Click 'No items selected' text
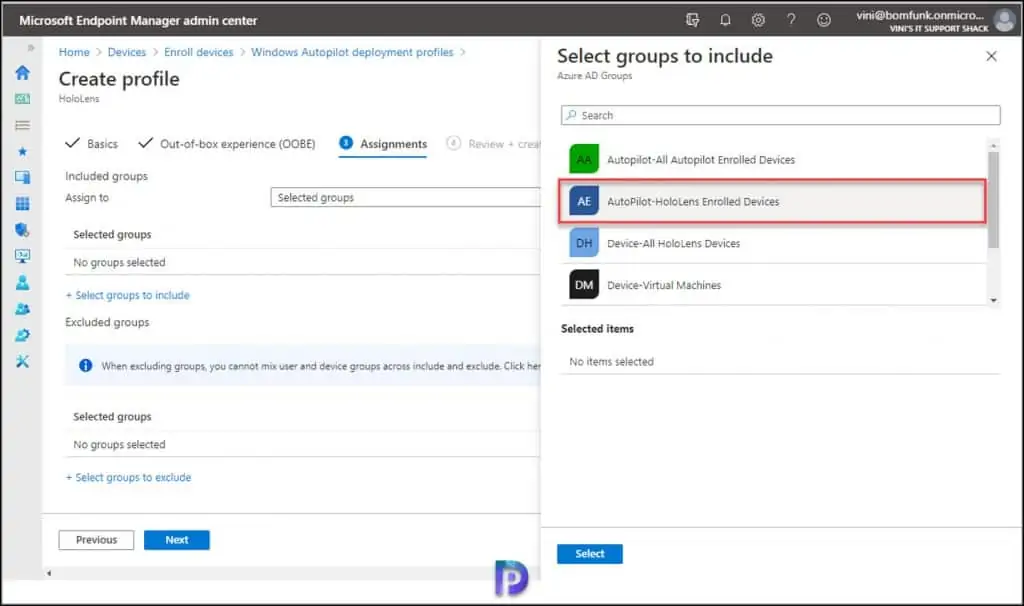Viewport: 1024px width, 606px height. pos(611,361)
